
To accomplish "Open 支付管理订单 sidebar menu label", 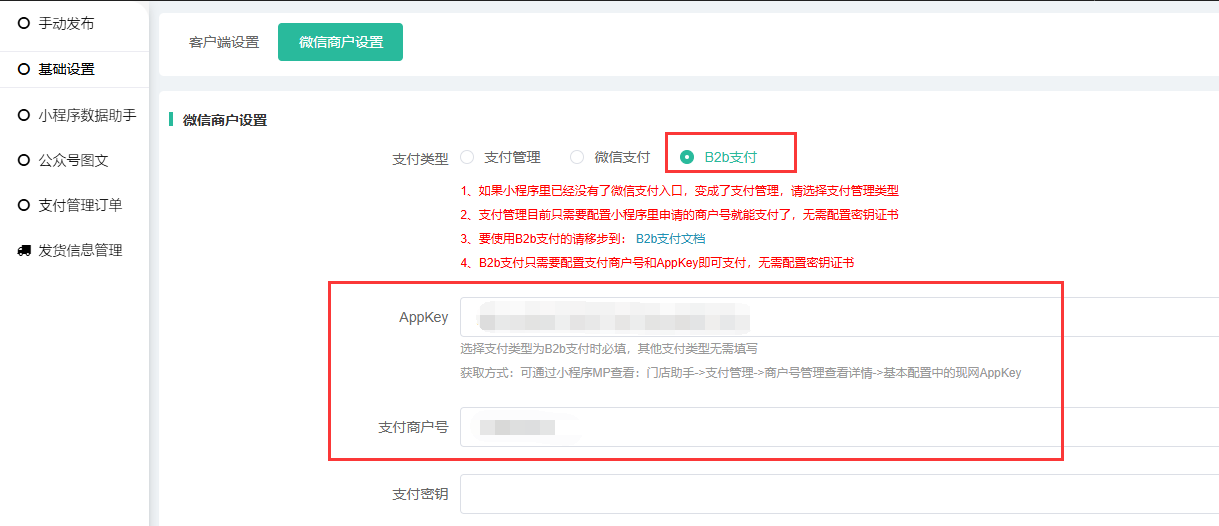I will 80,205.
